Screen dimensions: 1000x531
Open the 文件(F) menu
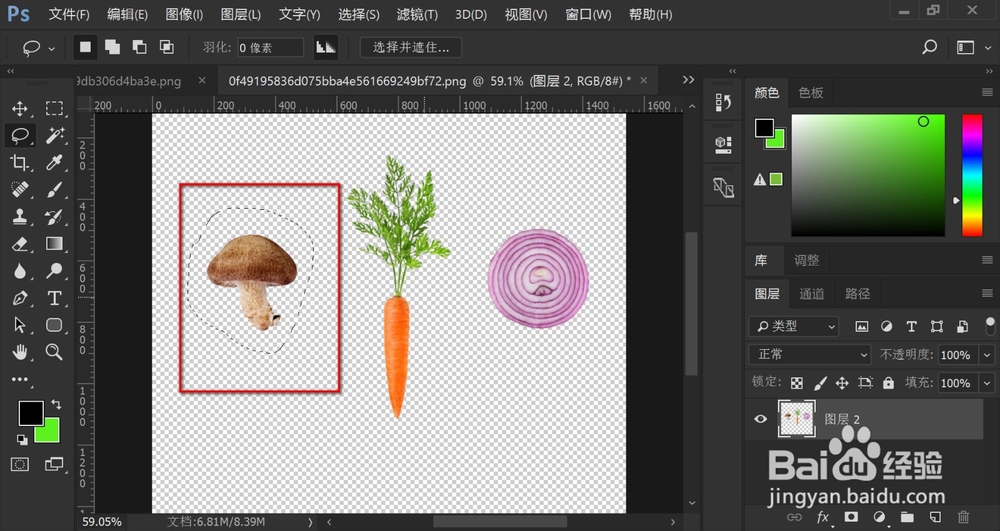(70, 14)
